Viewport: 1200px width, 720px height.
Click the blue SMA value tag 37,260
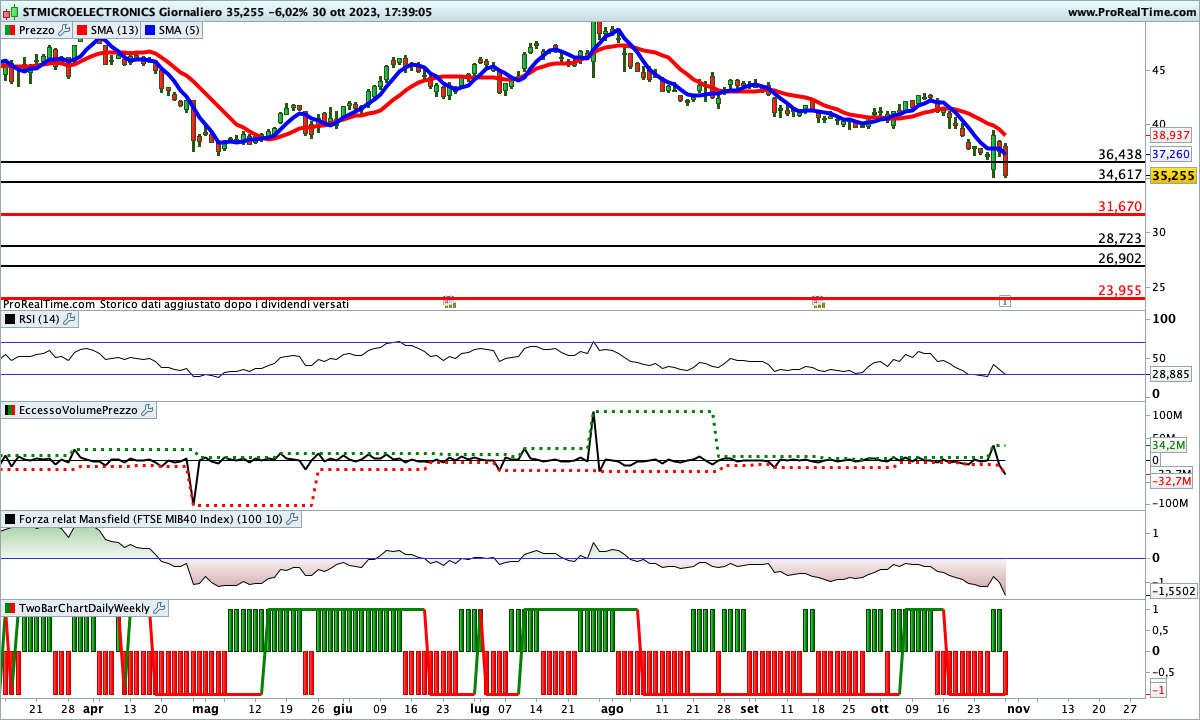pyautogui.click(x=1170, y=155)
